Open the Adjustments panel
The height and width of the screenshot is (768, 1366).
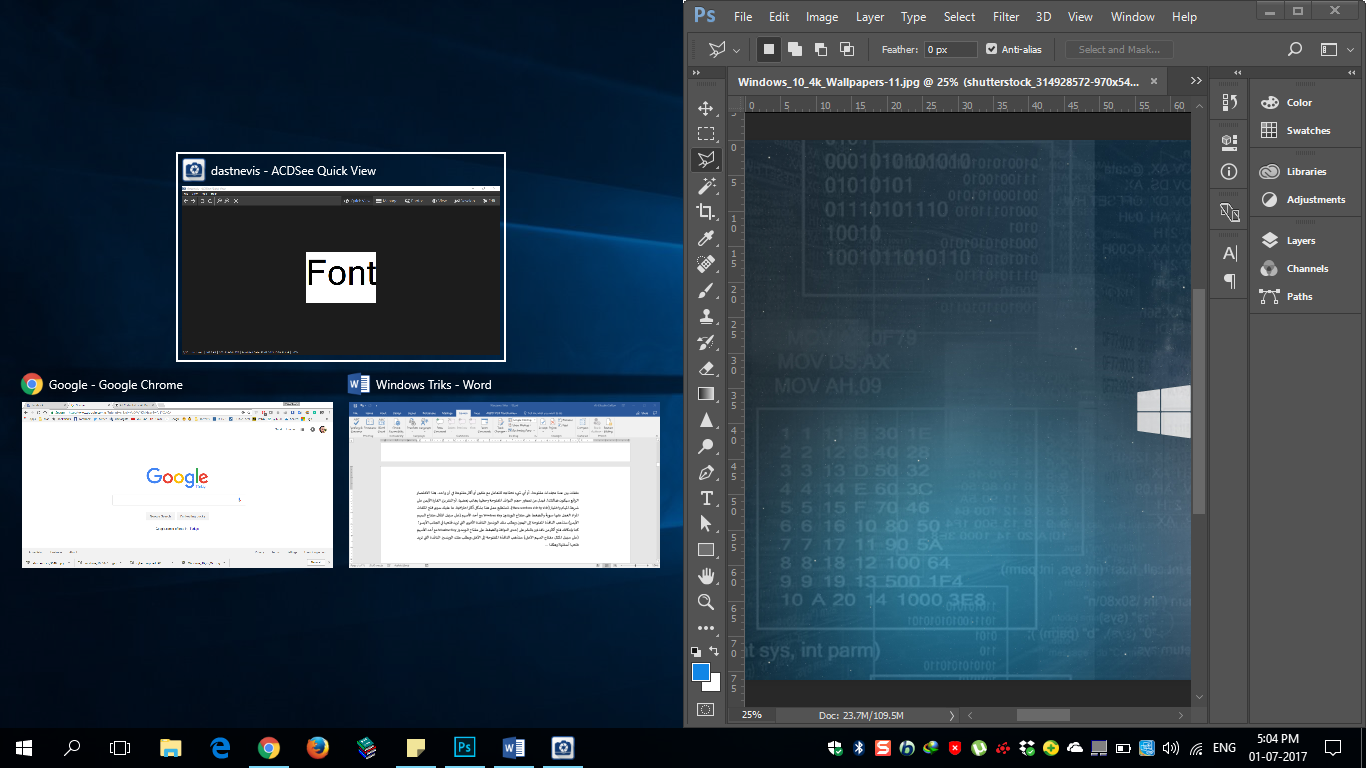1315,199
